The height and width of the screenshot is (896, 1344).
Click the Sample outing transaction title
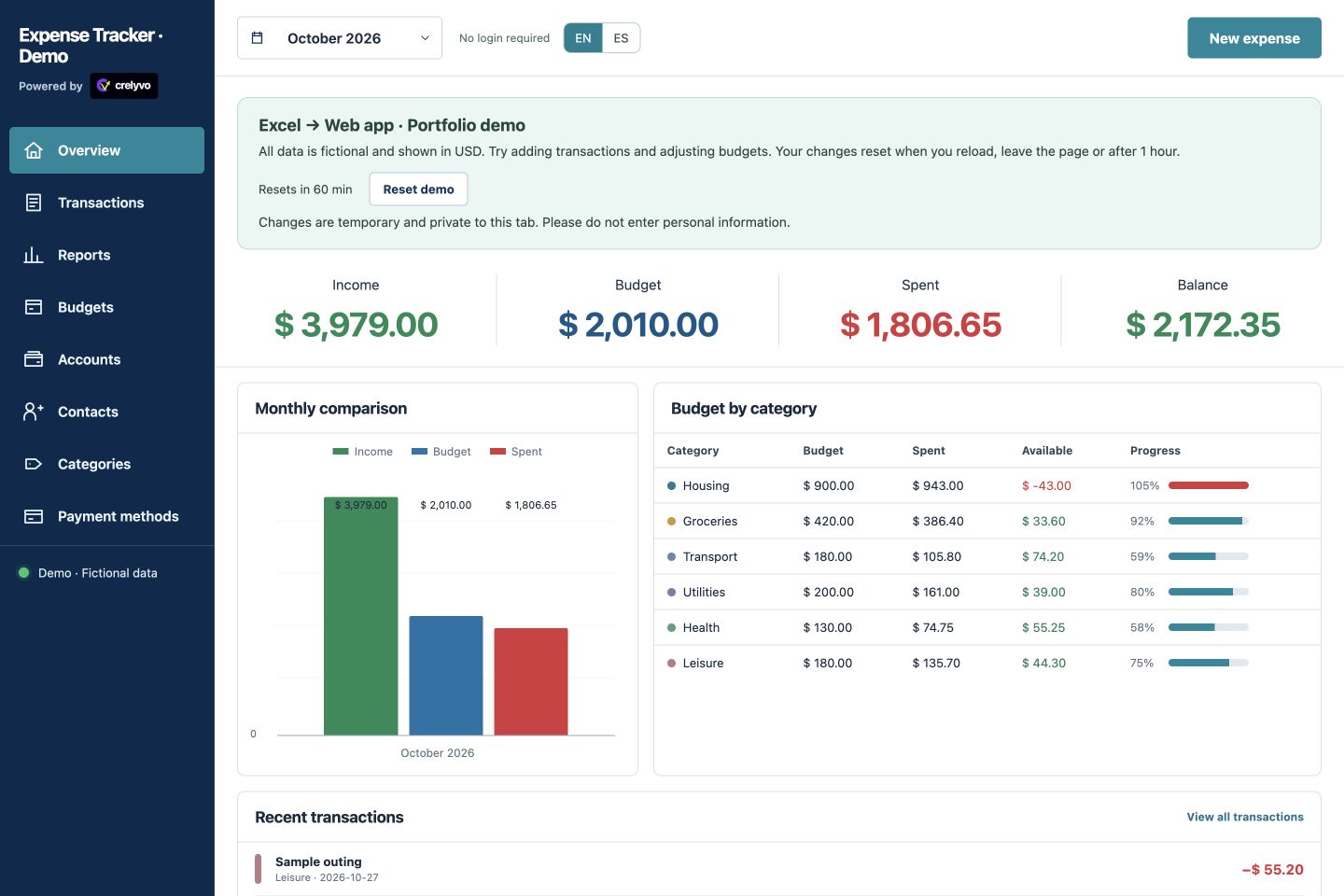coord(318,861)
